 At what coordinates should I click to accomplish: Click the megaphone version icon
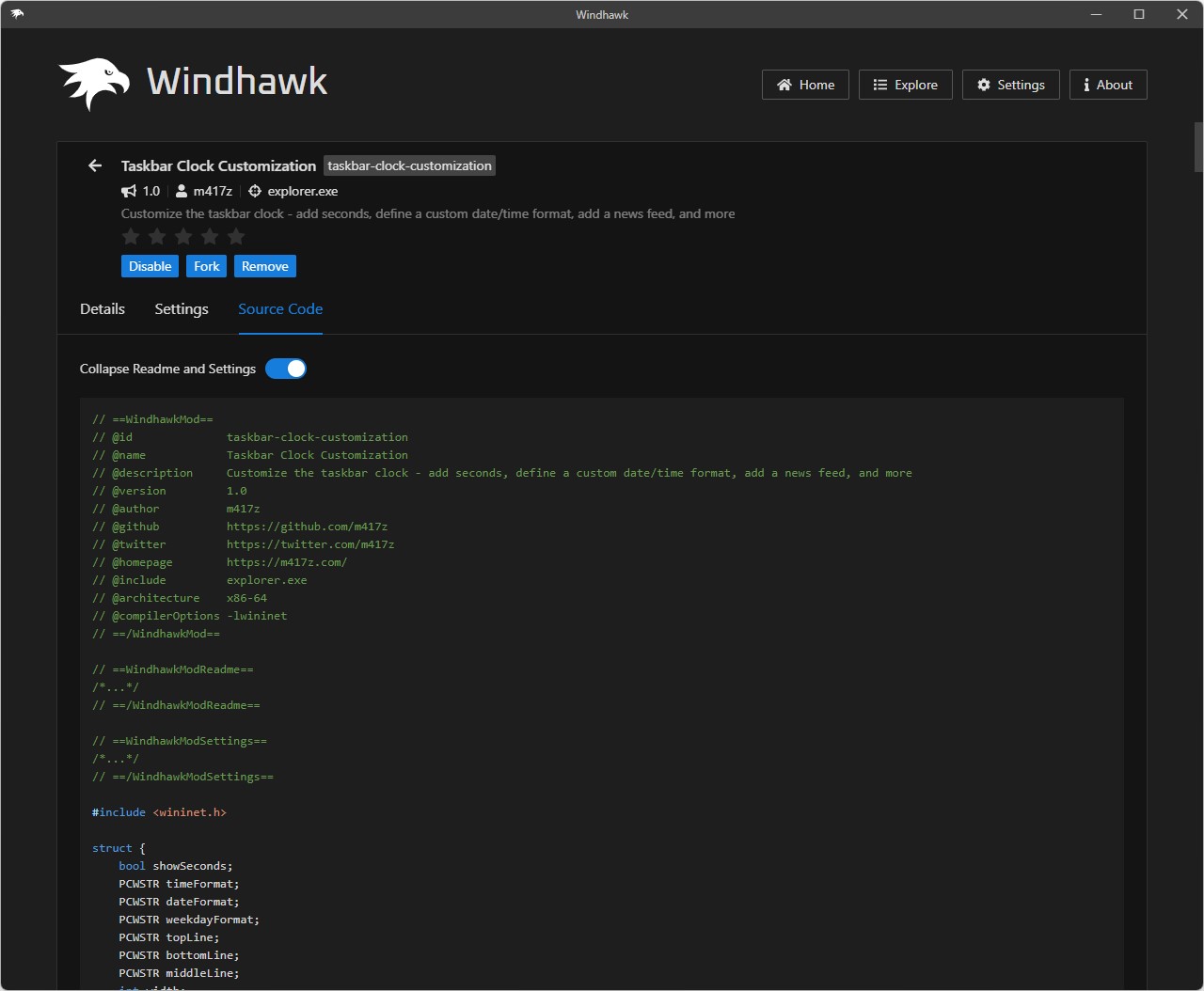[129, 191]
